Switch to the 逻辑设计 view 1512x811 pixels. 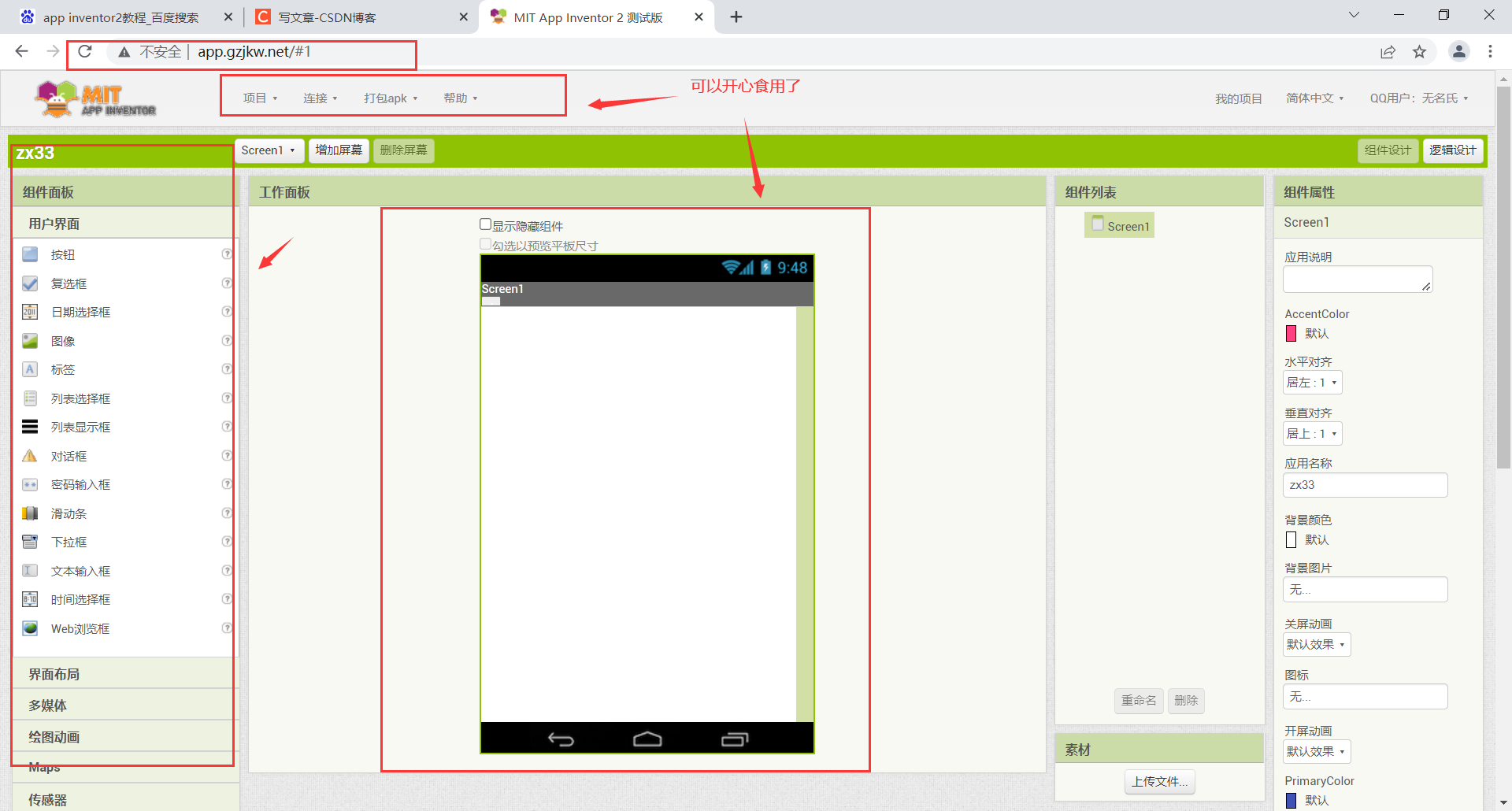pos(1453,150)
